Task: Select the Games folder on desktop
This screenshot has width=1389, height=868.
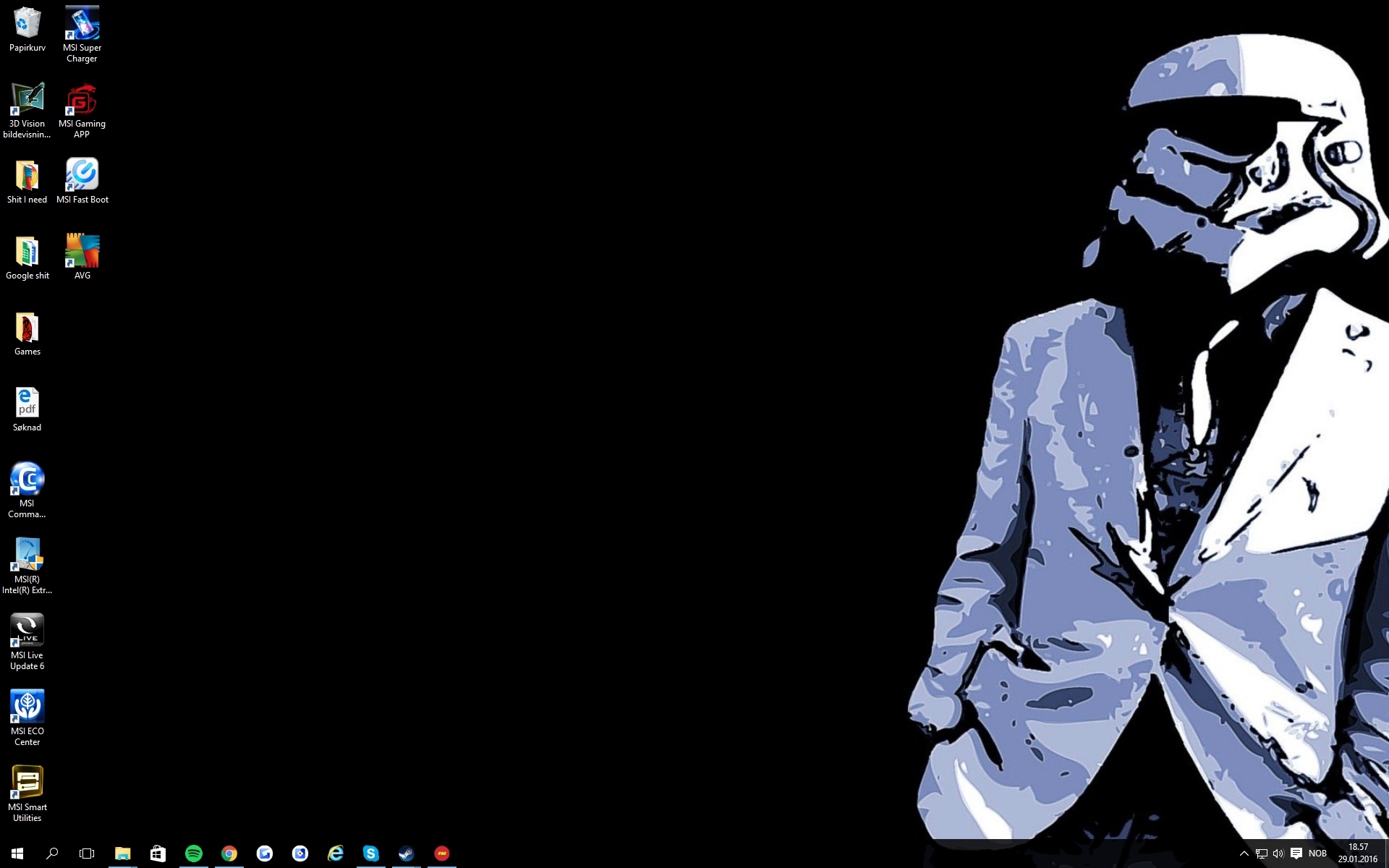Action: point(27,333)
